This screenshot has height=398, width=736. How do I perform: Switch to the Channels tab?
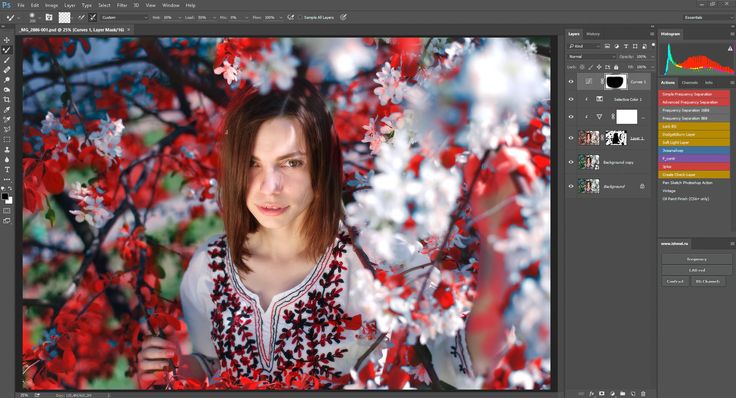point(690,83)
